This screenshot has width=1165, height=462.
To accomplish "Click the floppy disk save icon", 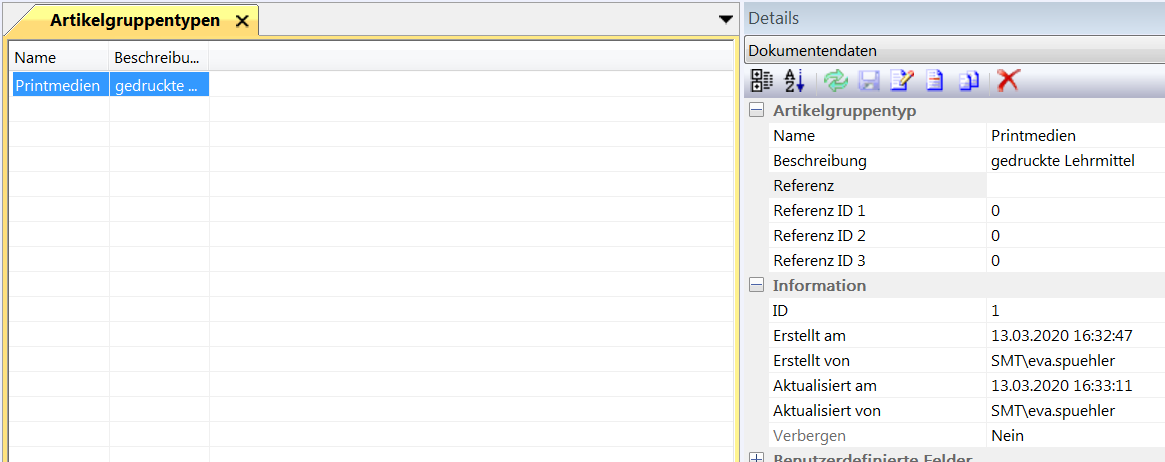I will tap(869, 82).
